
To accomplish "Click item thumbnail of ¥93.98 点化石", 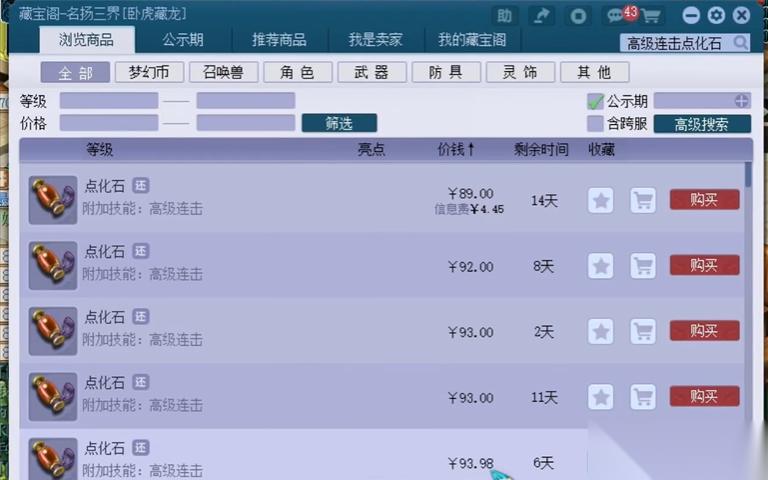I will (x=53, y=459).
